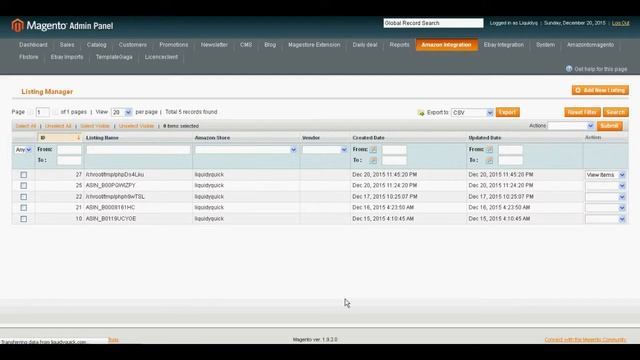The image size is (640, 360).
Task: Open the Ebay Imports menu
Action: pos(67,57)
